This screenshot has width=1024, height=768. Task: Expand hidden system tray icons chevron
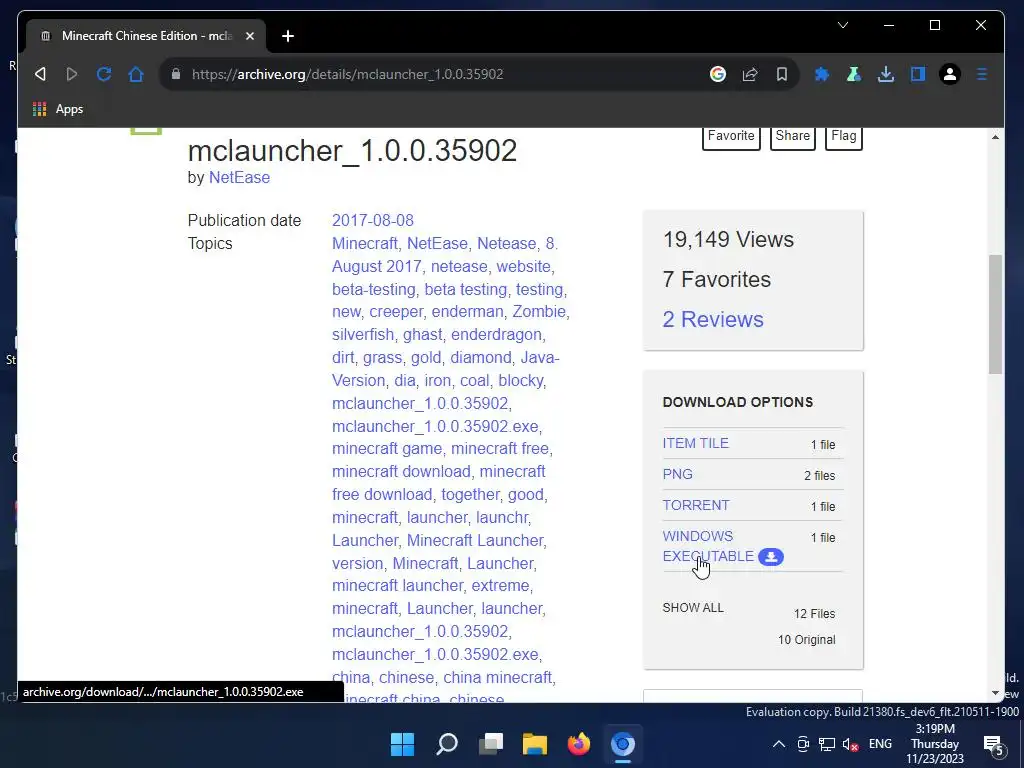pos(778,744)
